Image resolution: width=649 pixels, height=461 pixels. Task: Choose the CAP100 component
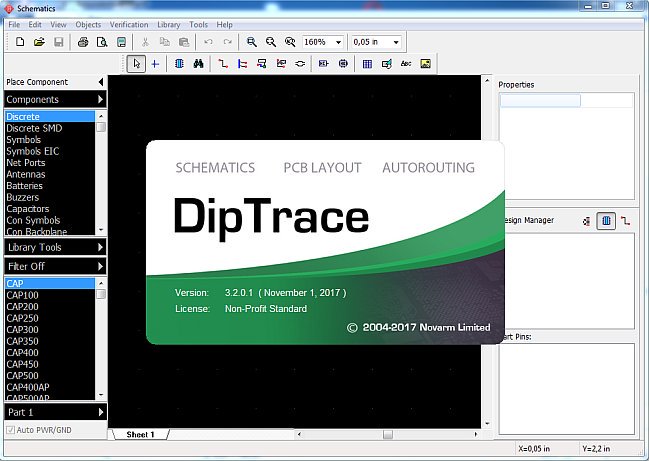click(x=49, y=295)
